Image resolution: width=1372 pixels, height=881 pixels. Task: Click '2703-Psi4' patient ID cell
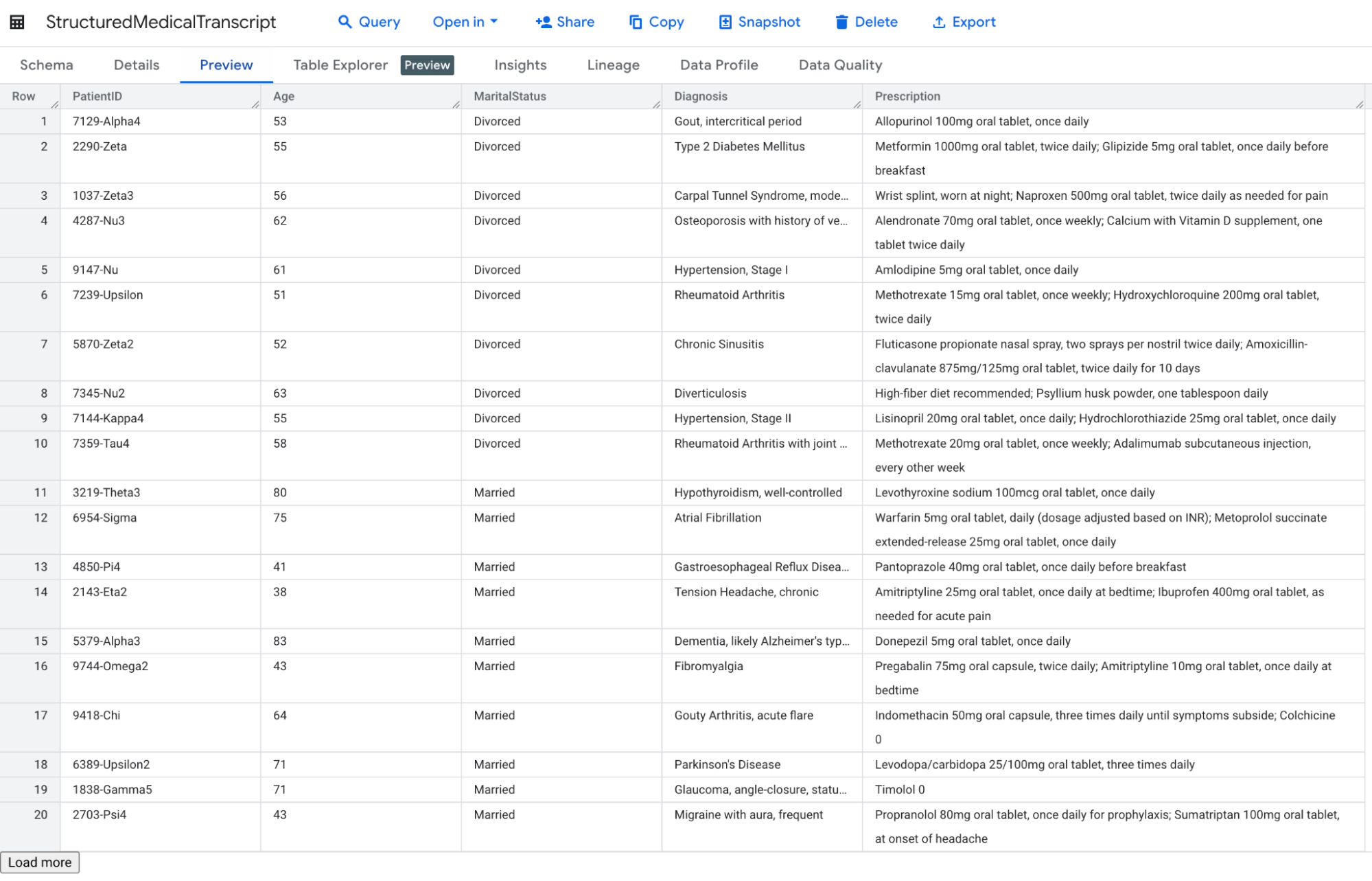[x=161, y=827]
